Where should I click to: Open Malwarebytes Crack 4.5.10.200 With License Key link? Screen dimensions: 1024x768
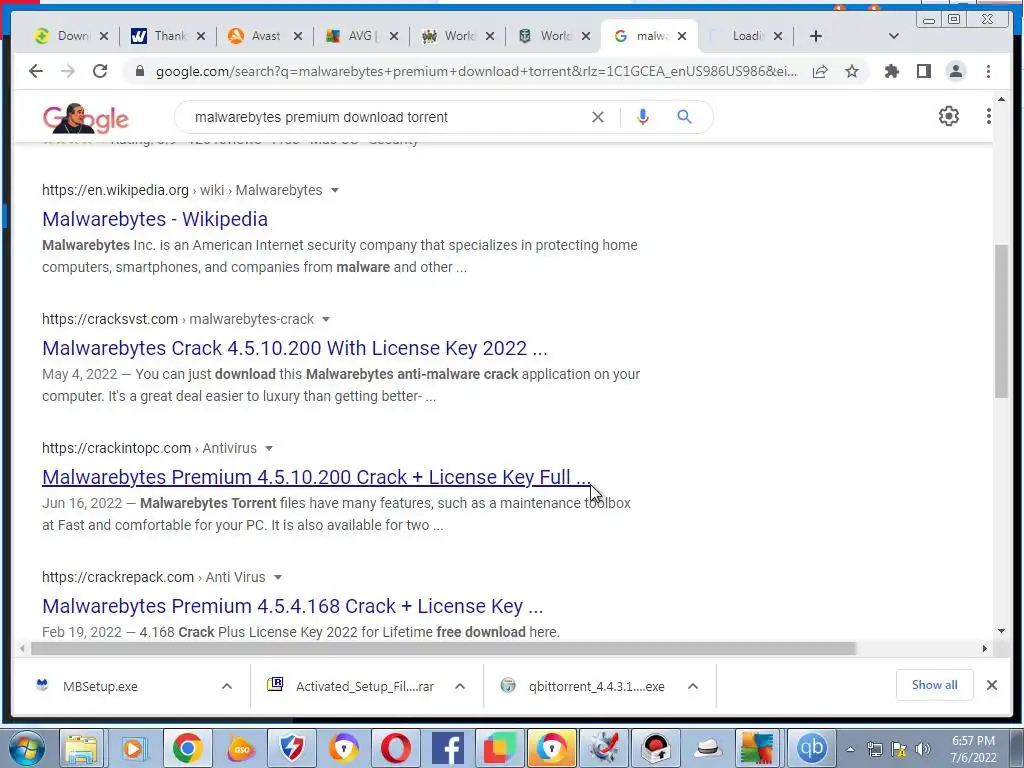(x=295, y=348)
